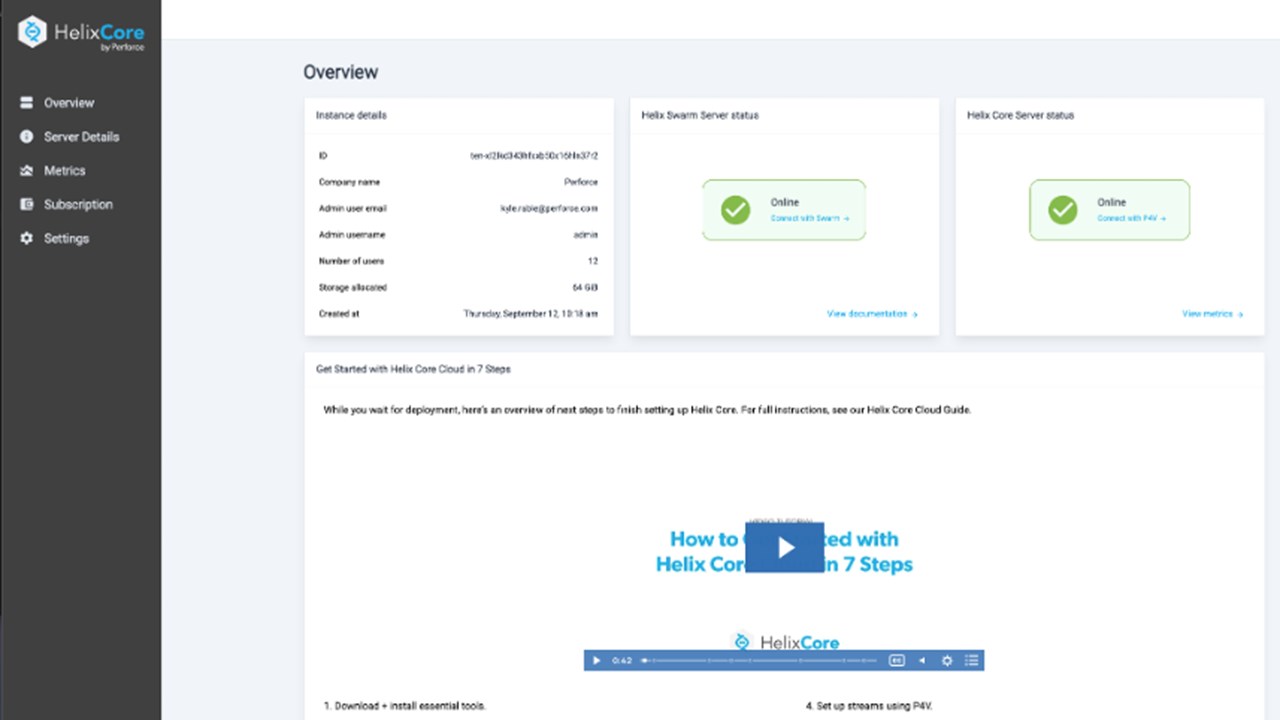Click the Admin username value admin
Viewport: 1280px width, 720px height.
click(586, 235)
